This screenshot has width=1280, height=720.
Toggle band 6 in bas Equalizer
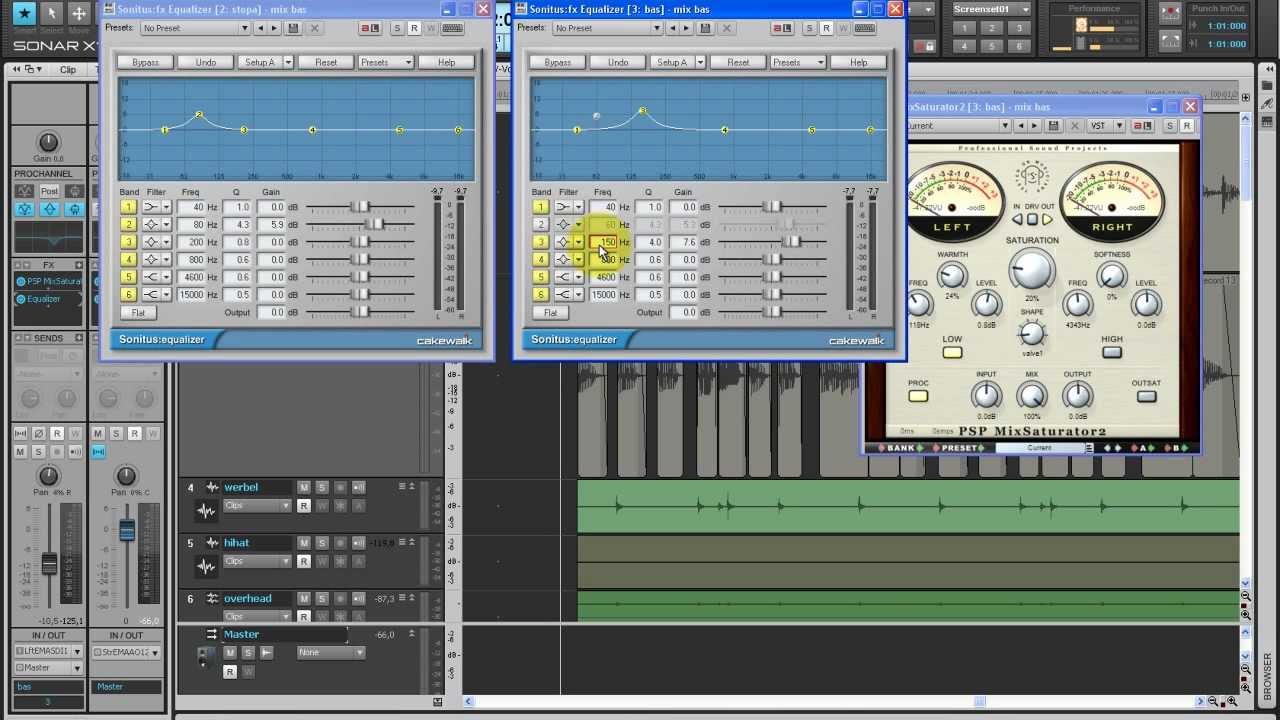(540, 295)
